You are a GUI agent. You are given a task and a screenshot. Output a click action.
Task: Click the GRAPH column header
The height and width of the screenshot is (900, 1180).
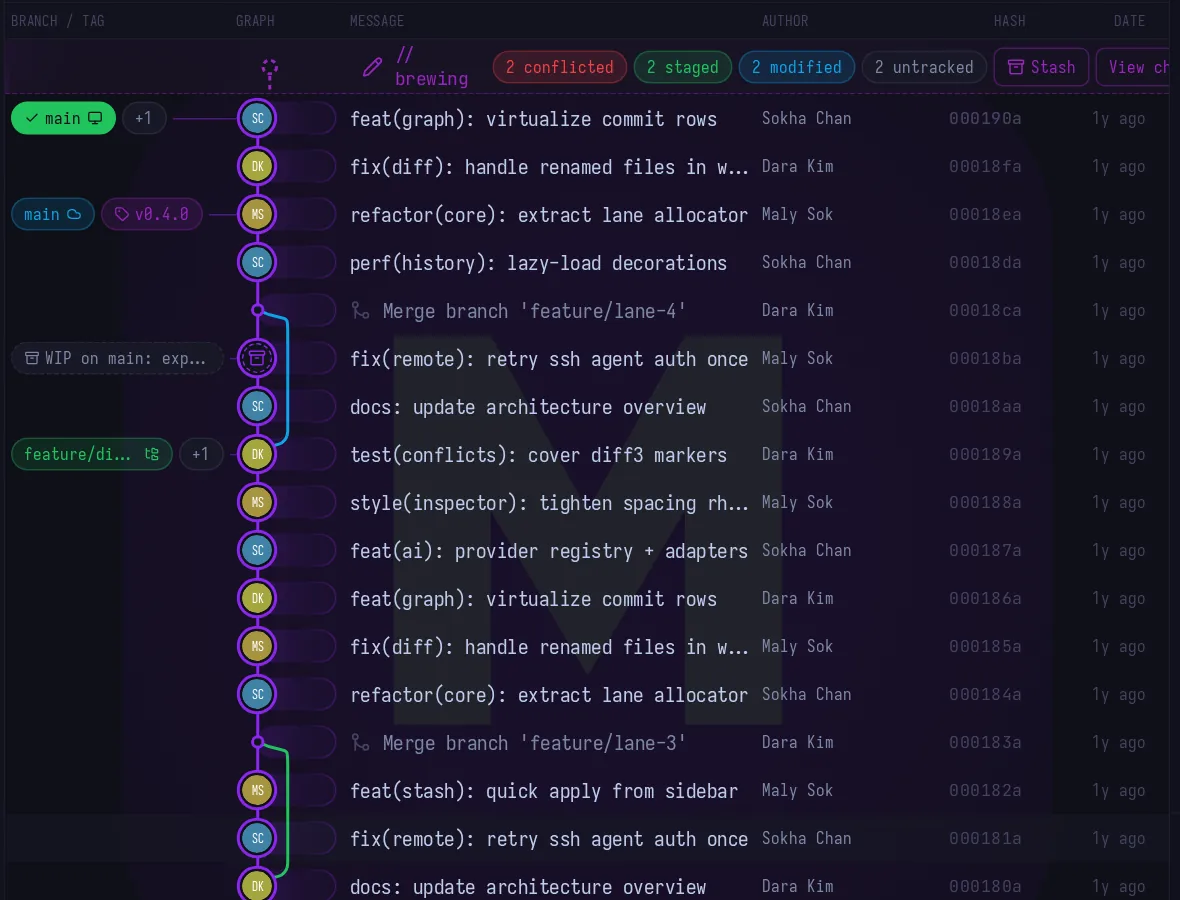(x=255, y=21)
